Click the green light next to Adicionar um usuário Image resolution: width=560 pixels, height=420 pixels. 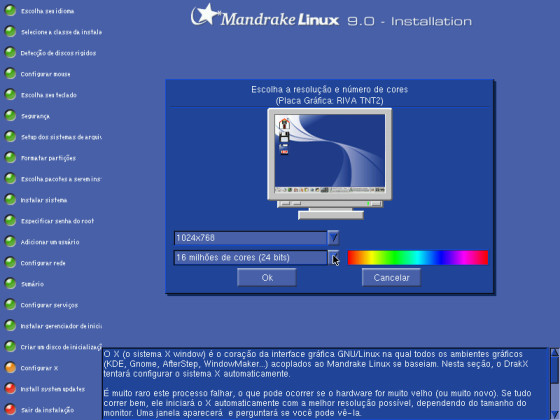click(10, 242)
